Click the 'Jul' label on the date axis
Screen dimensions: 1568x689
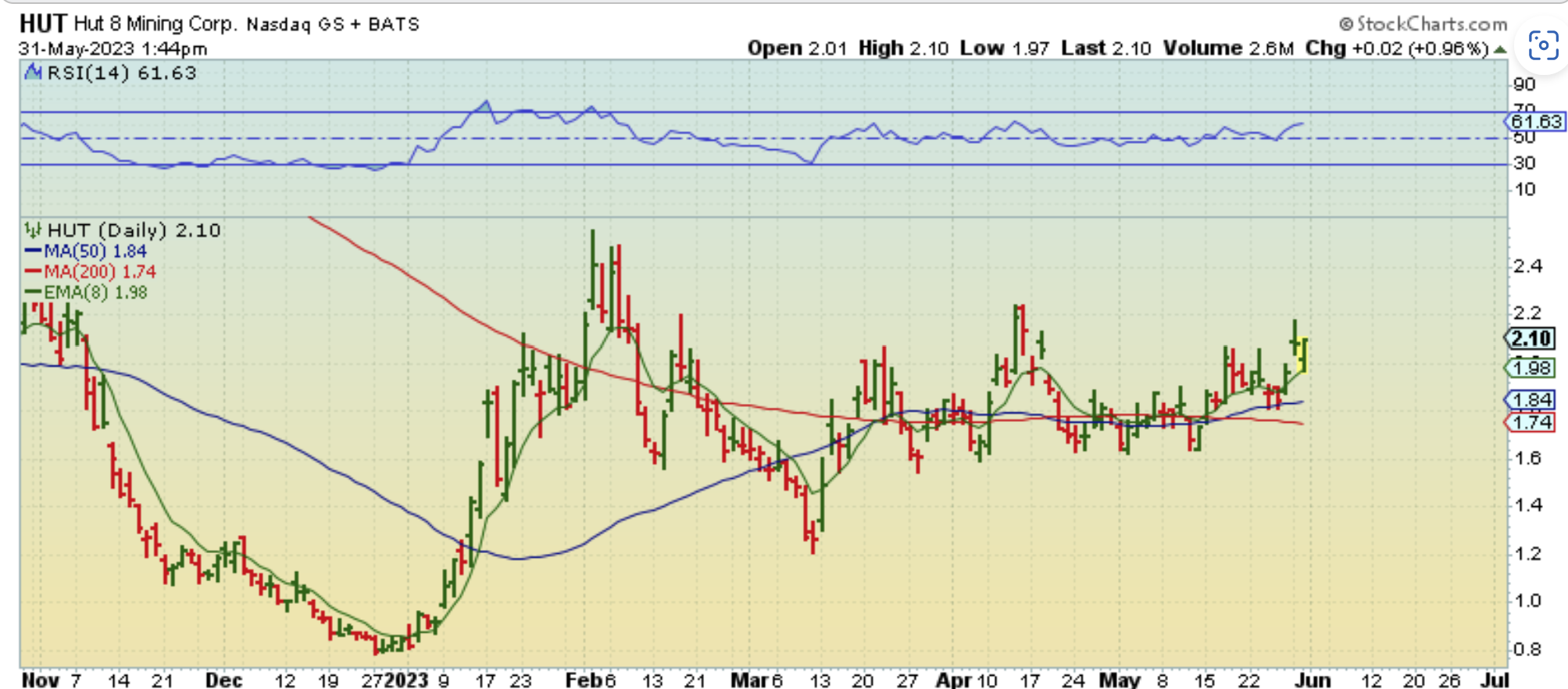pos(1495,680)
